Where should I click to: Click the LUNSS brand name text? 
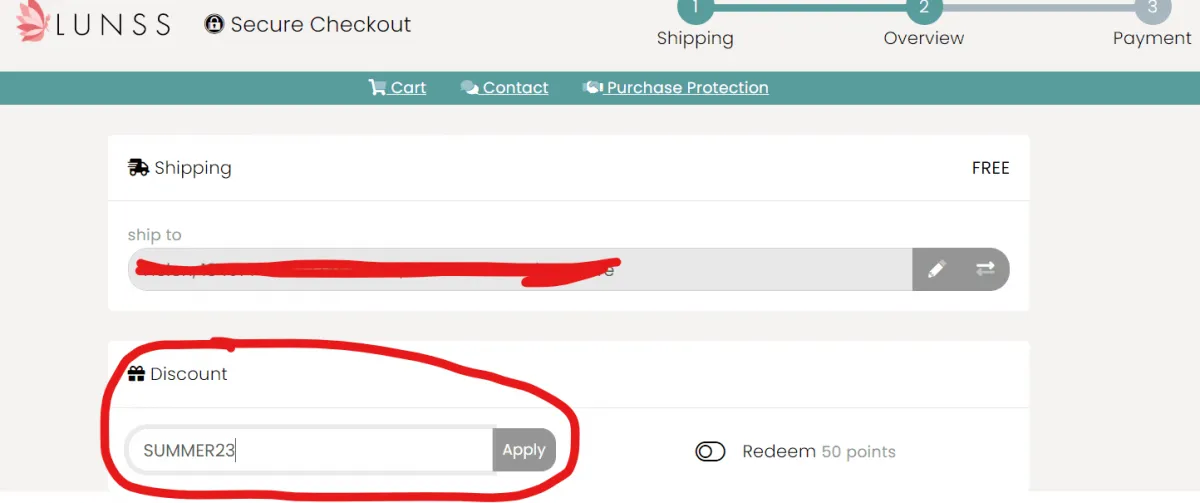tap(113, 25)
